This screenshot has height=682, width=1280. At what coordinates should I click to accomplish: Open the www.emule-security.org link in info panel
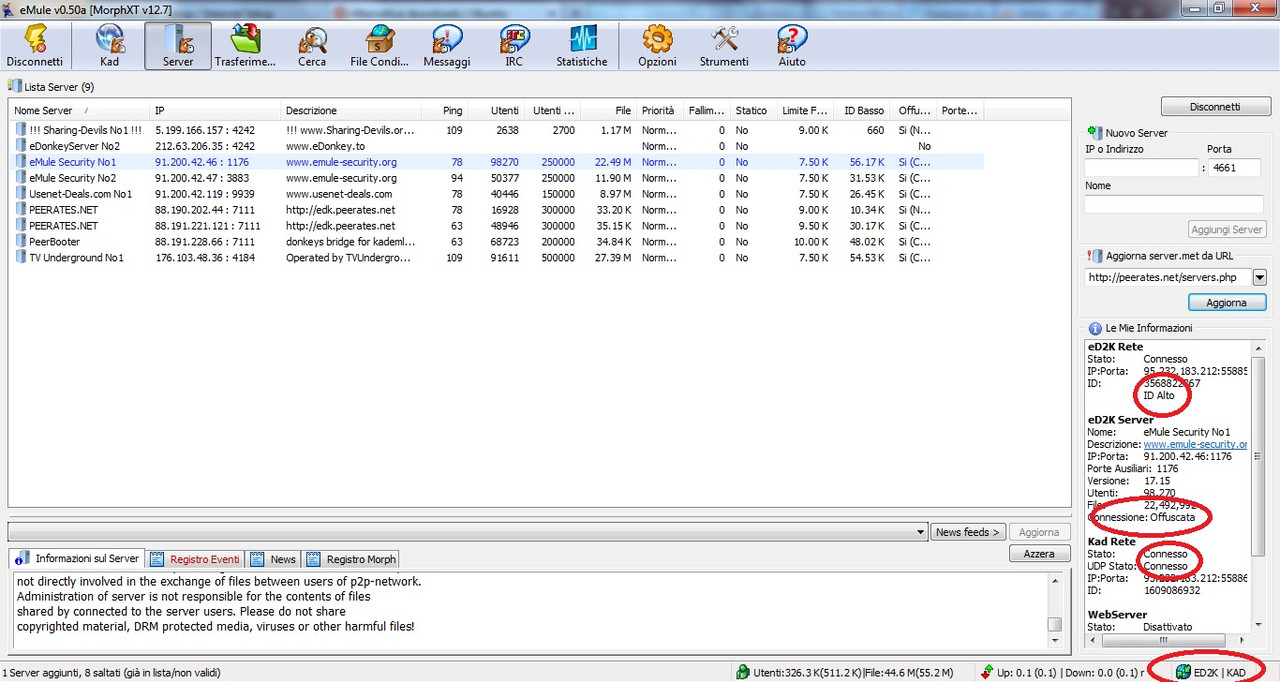tap(1195, 444)
